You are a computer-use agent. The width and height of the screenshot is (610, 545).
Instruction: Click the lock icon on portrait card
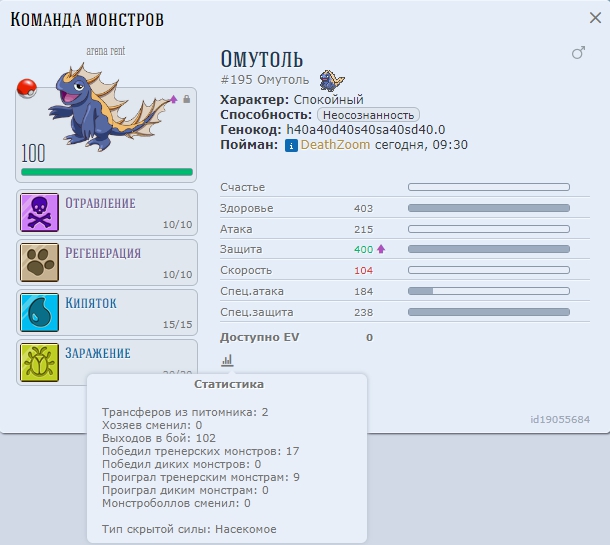click(x=187, y=99)
